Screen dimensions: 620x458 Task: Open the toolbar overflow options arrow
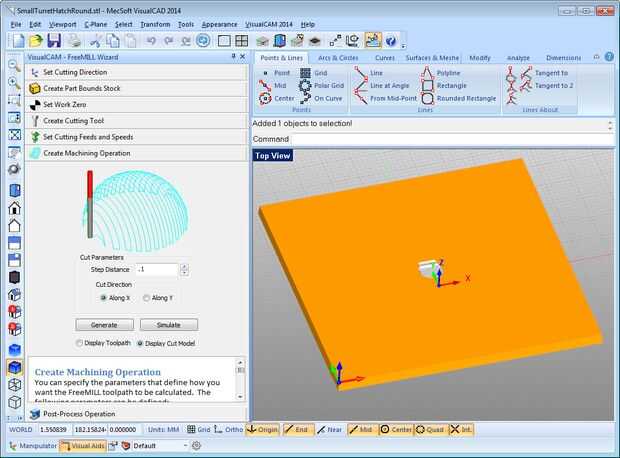tap(403, 46)
